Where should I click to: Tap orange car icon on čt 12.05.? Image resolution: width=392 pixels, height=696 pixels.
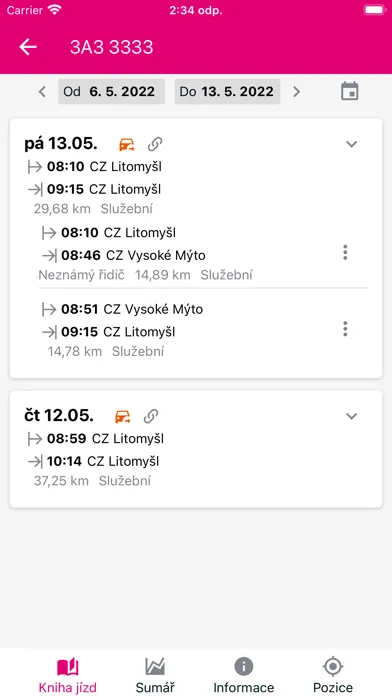click(x=123, y=416)
